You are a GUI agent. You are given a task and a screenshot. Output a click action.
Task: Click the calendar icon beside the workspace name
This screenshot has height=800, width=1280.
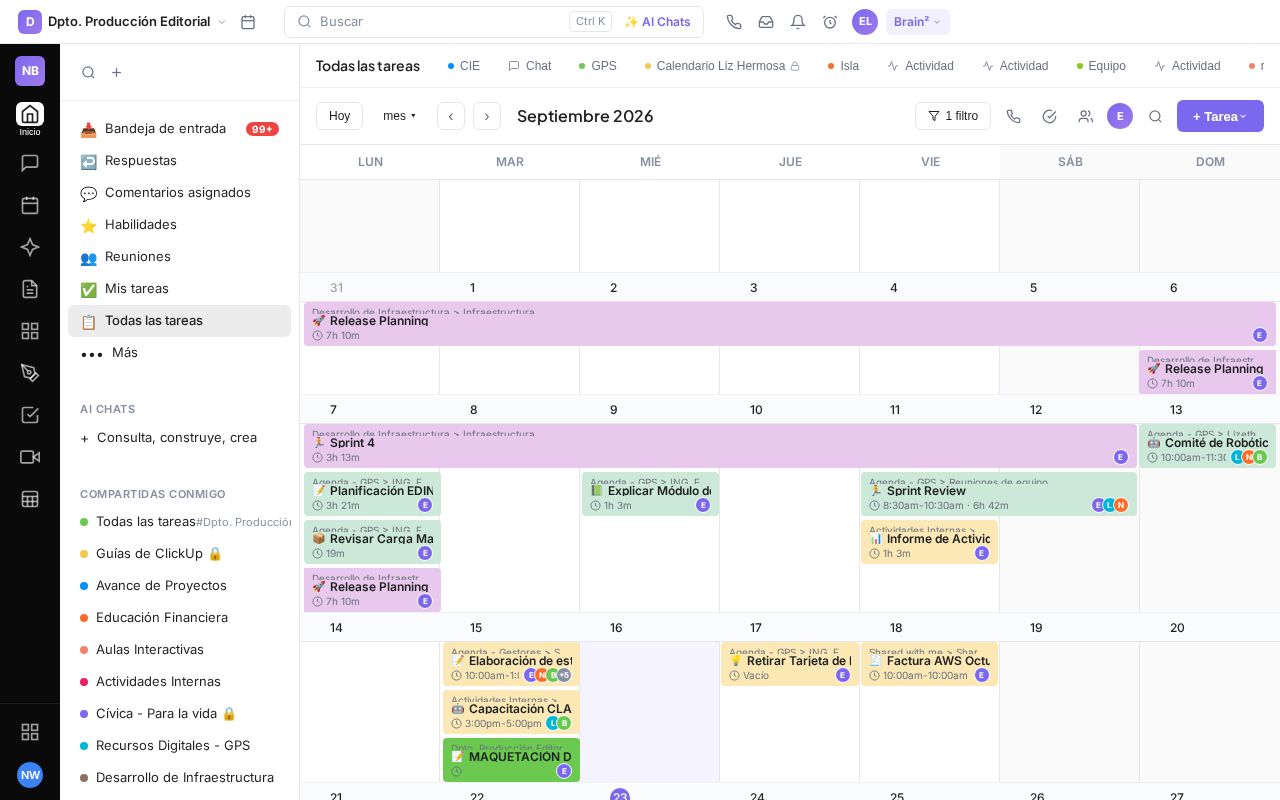pyautogui.click(x=248, y=22)
